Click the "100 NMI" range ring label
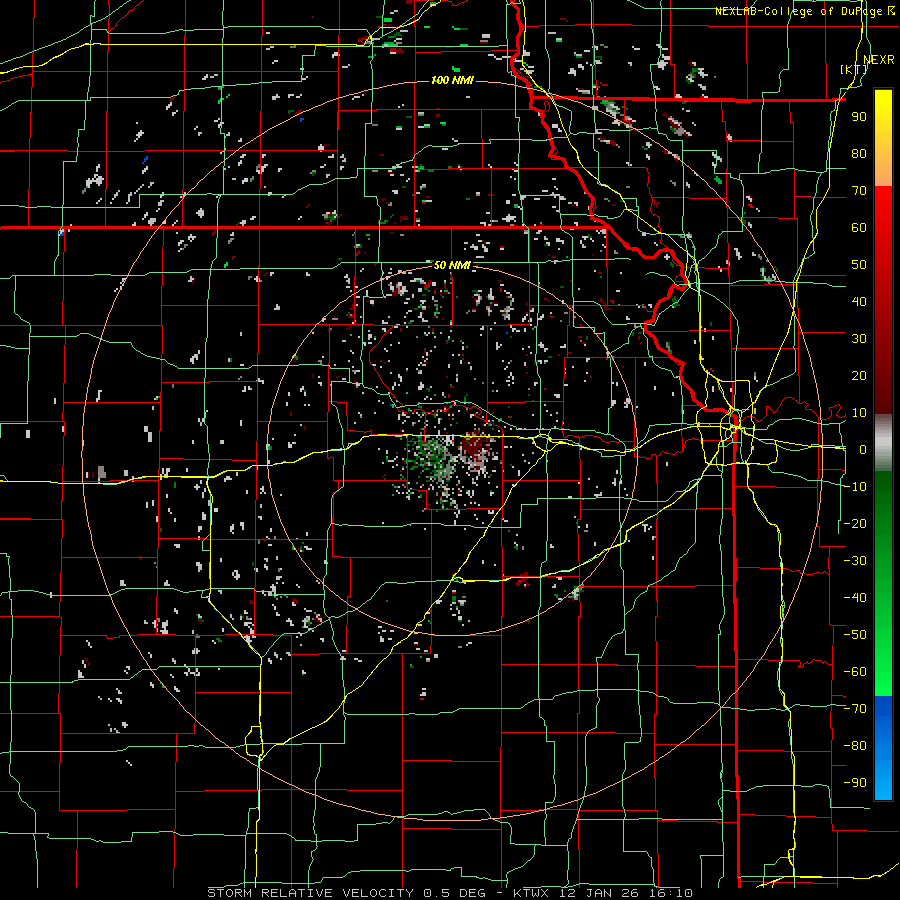 (452, 80)
